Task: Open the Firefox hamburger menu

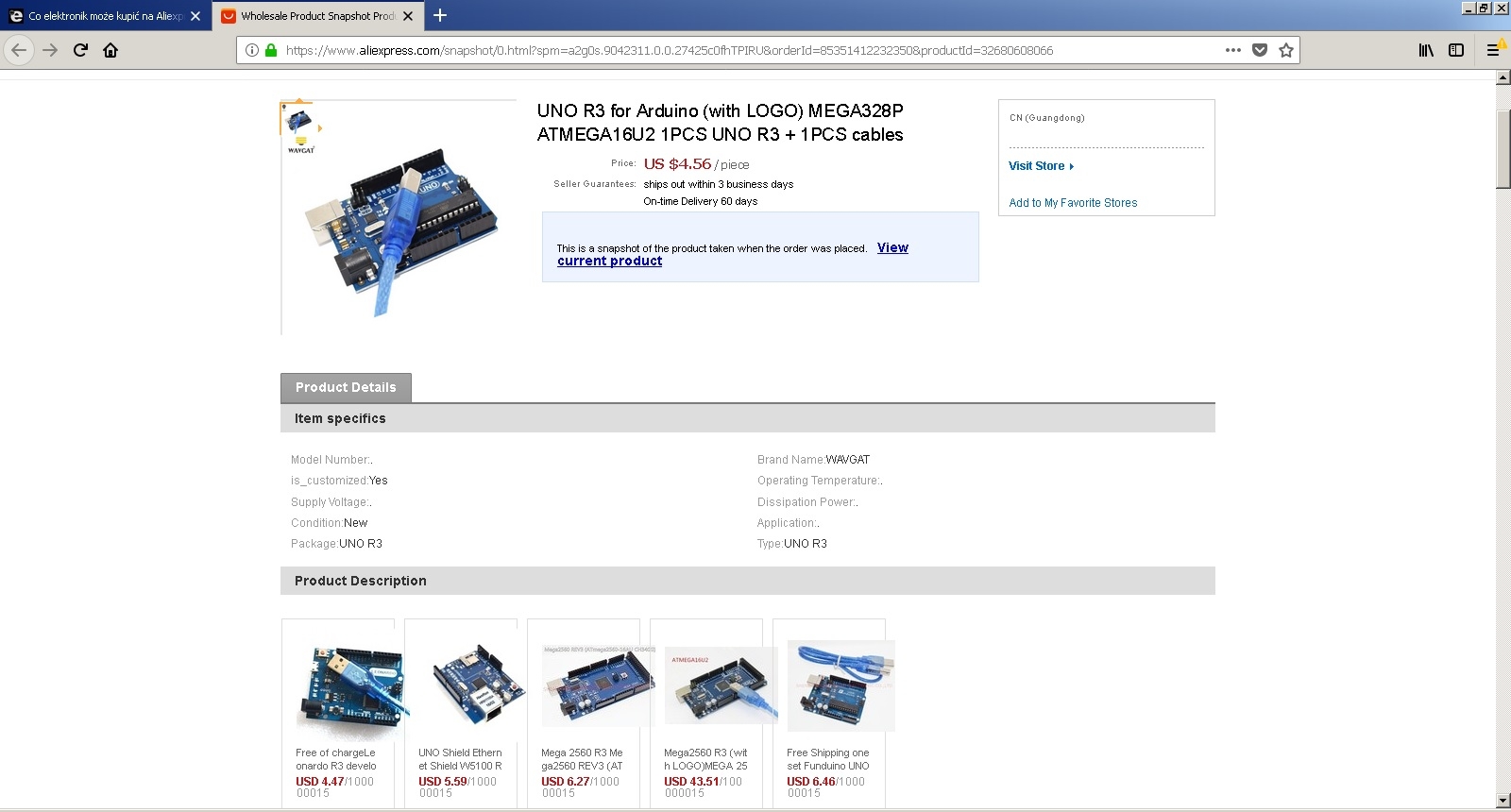Action: [1494, 50]
